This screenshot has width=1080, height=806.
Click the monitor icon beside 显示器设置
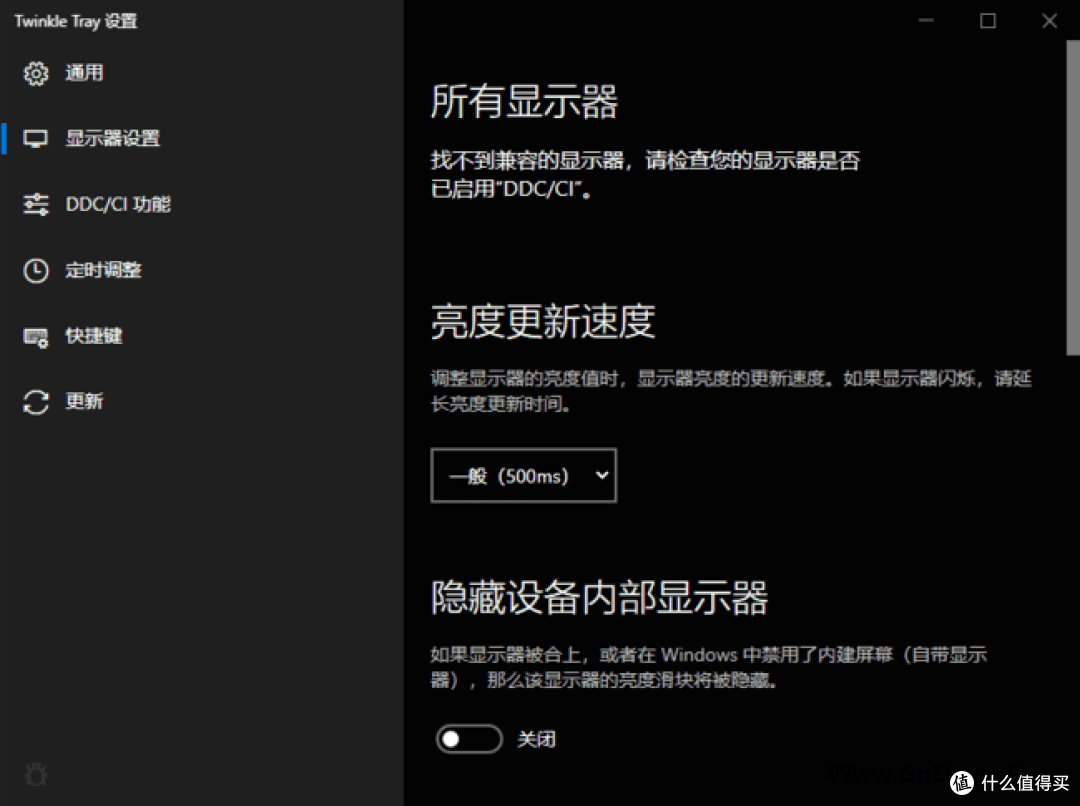tap(36, 138)
